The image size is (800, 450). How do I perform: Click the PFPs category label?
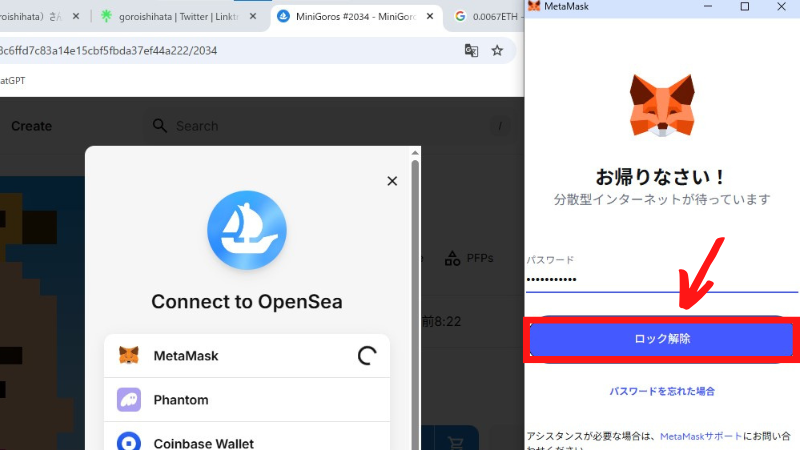pos(480,258)
